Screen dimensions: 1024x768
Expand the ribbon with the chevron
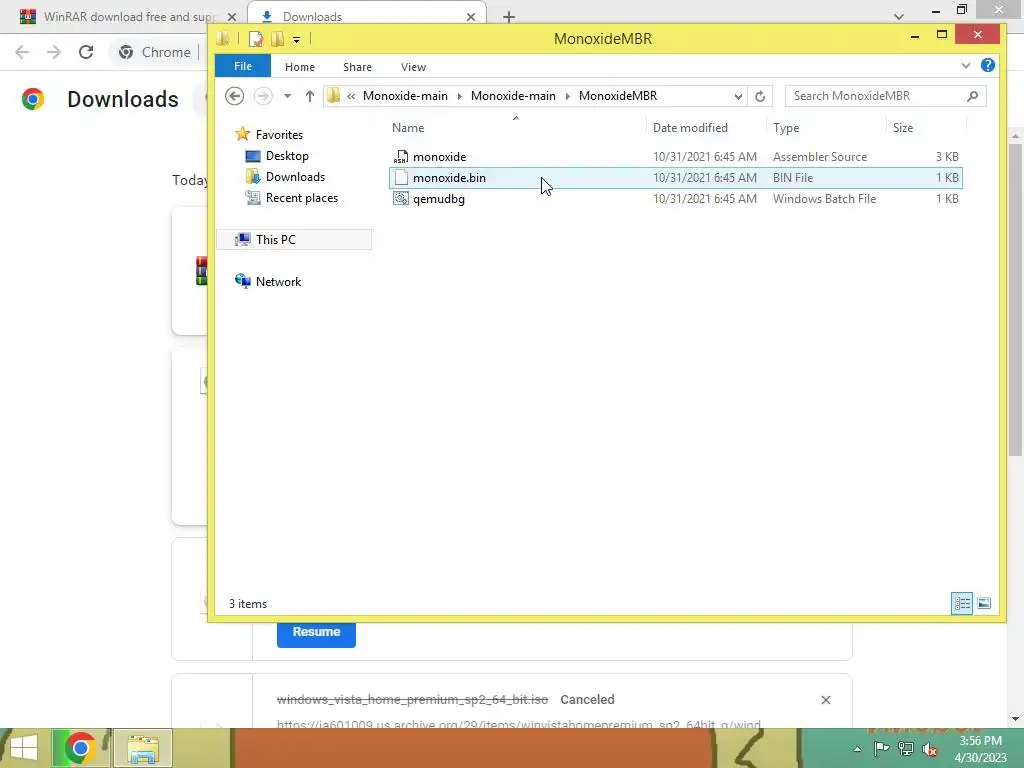point(966,65)
